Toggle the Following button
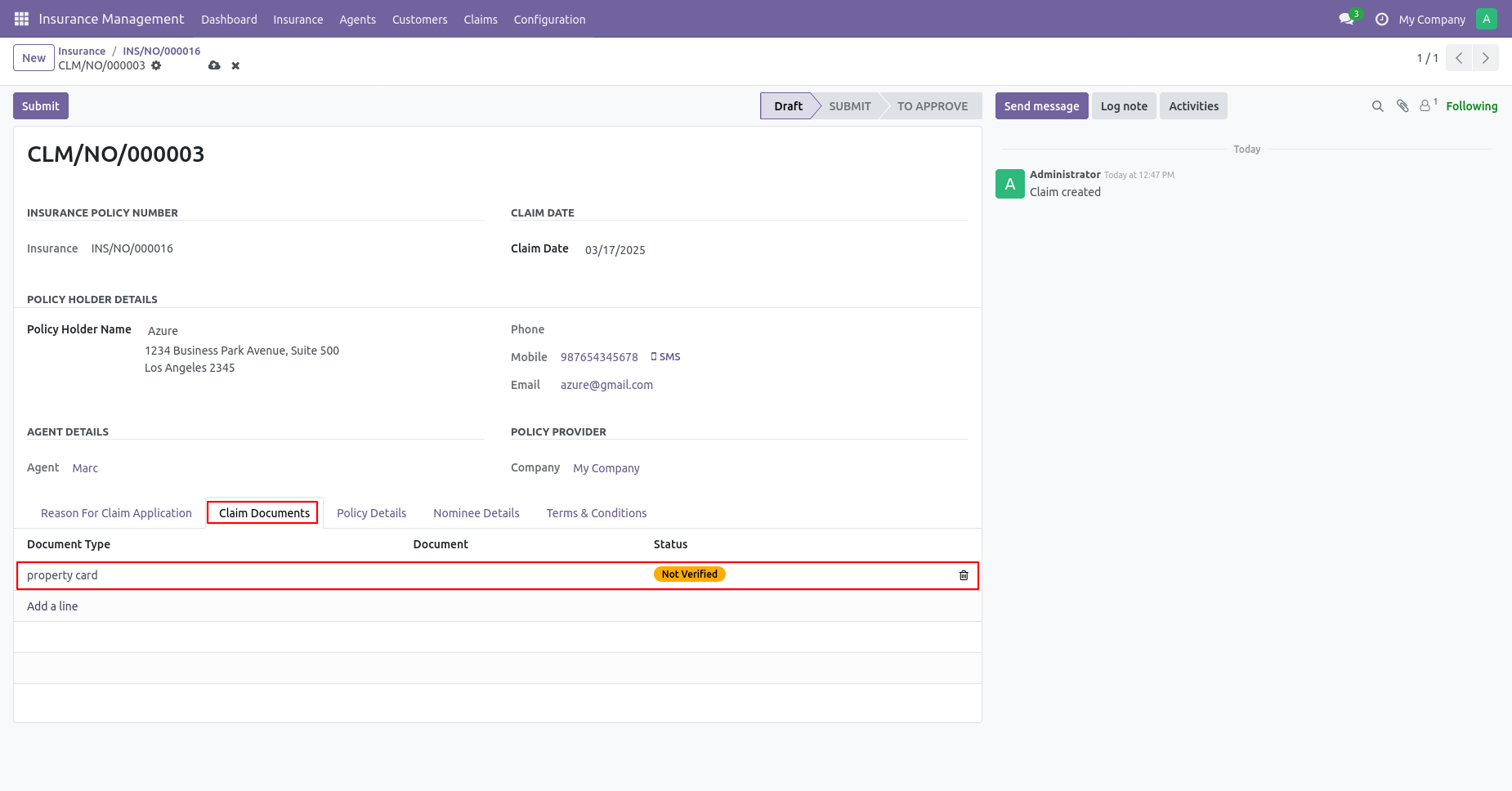 pos(1471,106)
